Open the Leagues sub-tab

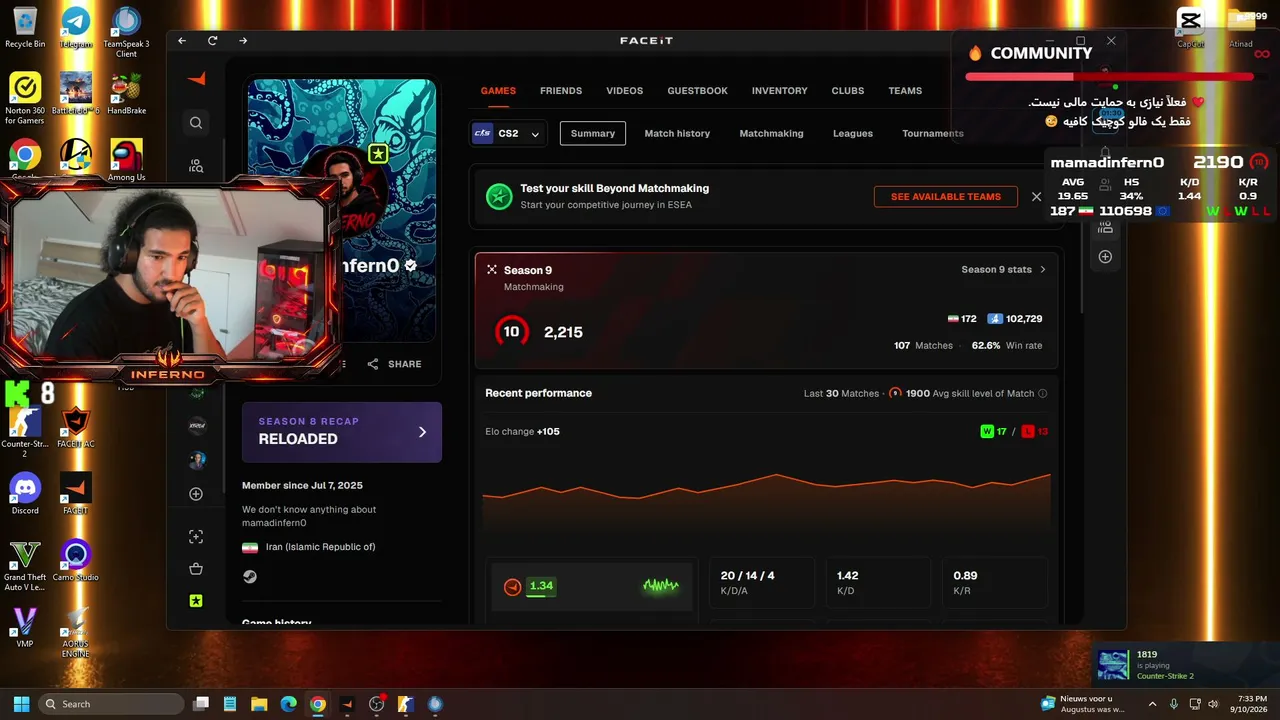853,133
